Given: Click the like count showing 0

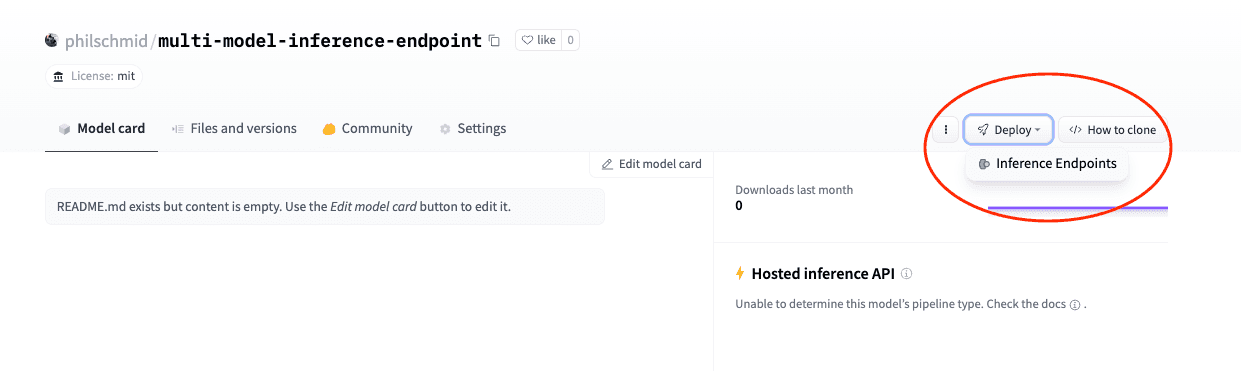Looking at the screenshot, I should click(570, 41).
